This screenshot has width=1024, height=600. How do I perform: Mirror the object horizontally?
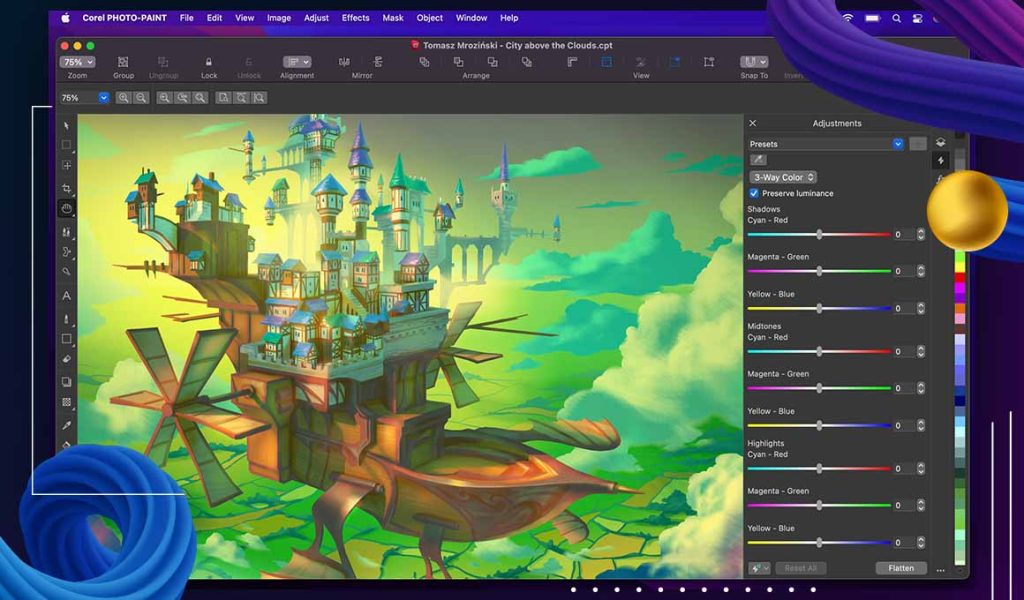coord(344,62)
